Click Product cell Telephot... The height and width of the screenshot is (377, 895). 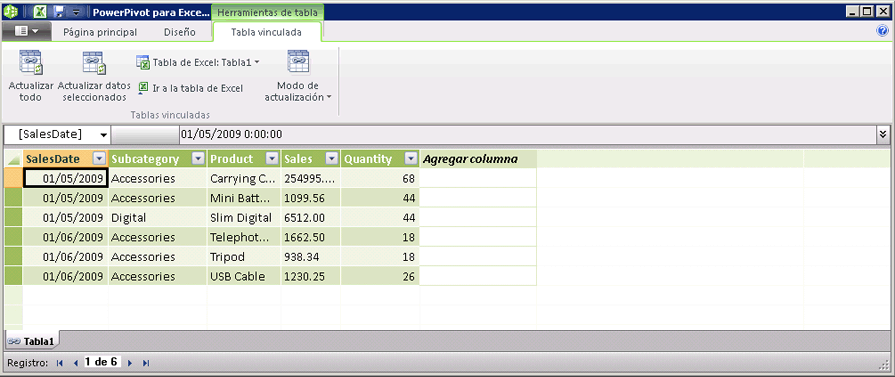(x=244, y=237)
